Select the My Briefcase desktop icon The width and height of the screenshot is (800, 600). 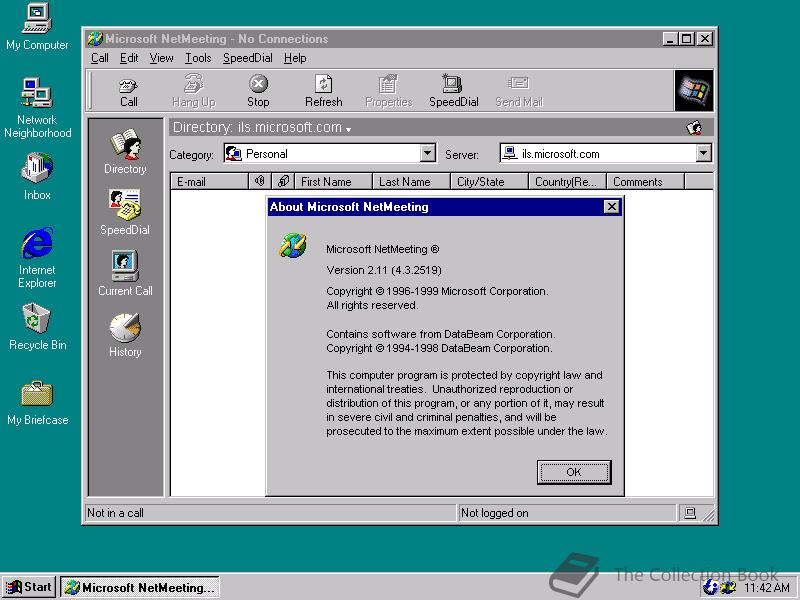pyautogui.click(x=37, y=403)
